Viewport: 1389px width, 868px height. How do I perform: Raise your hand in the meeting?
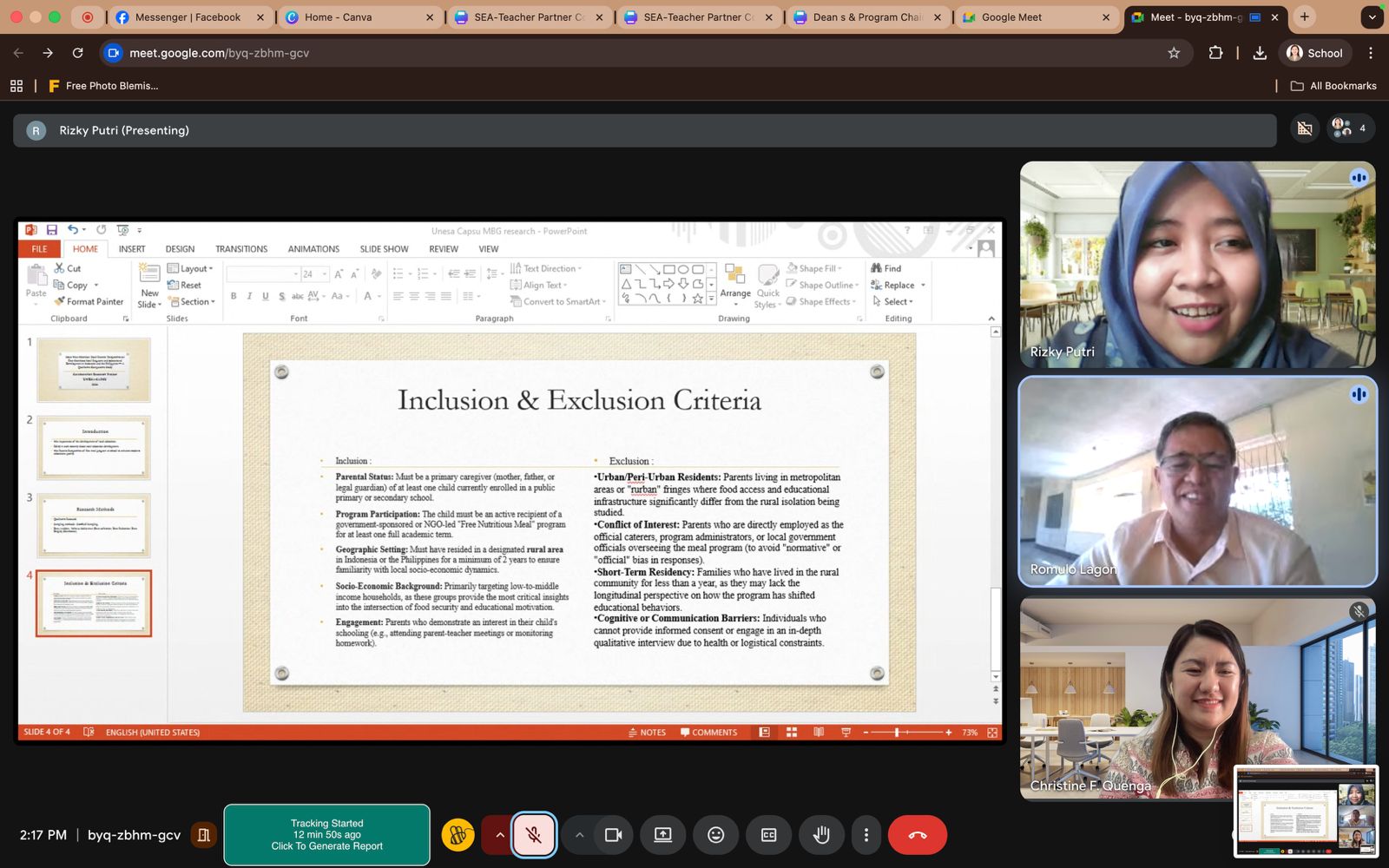[x=820, y=835]
